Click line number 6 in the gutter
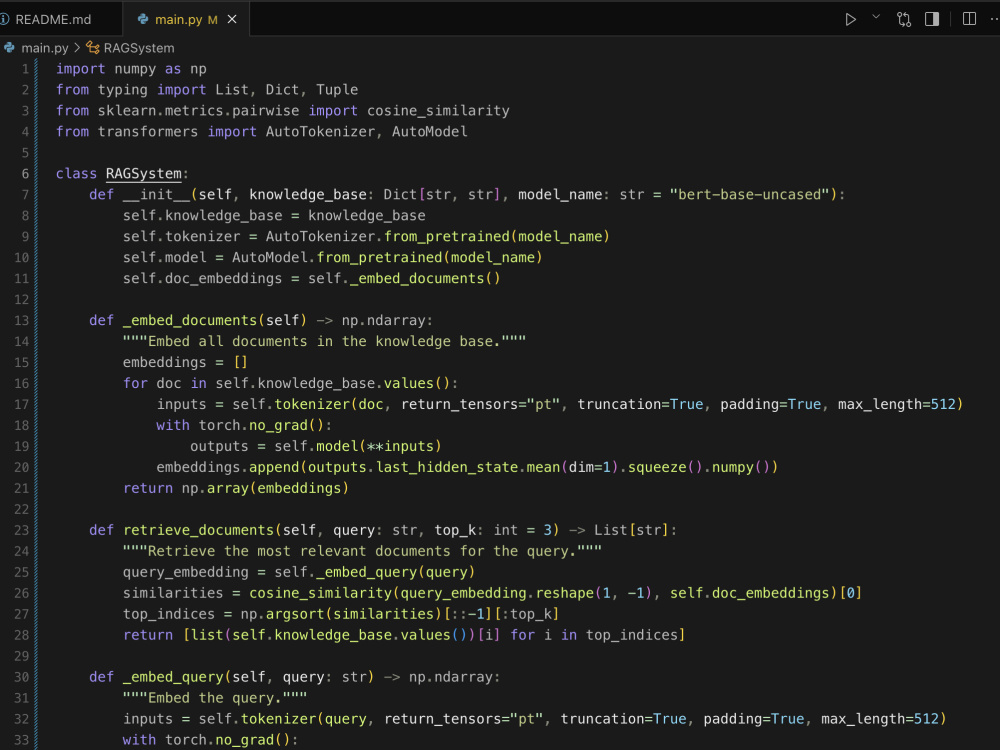 point(26,173)
